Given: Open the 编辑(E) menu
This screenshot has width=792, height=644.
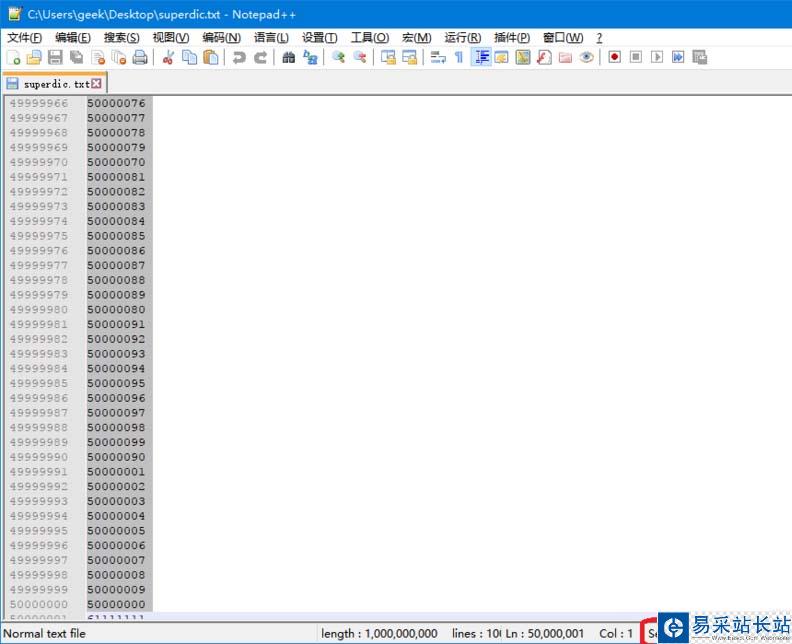Looking at the screenshot, I should (73, 37).
